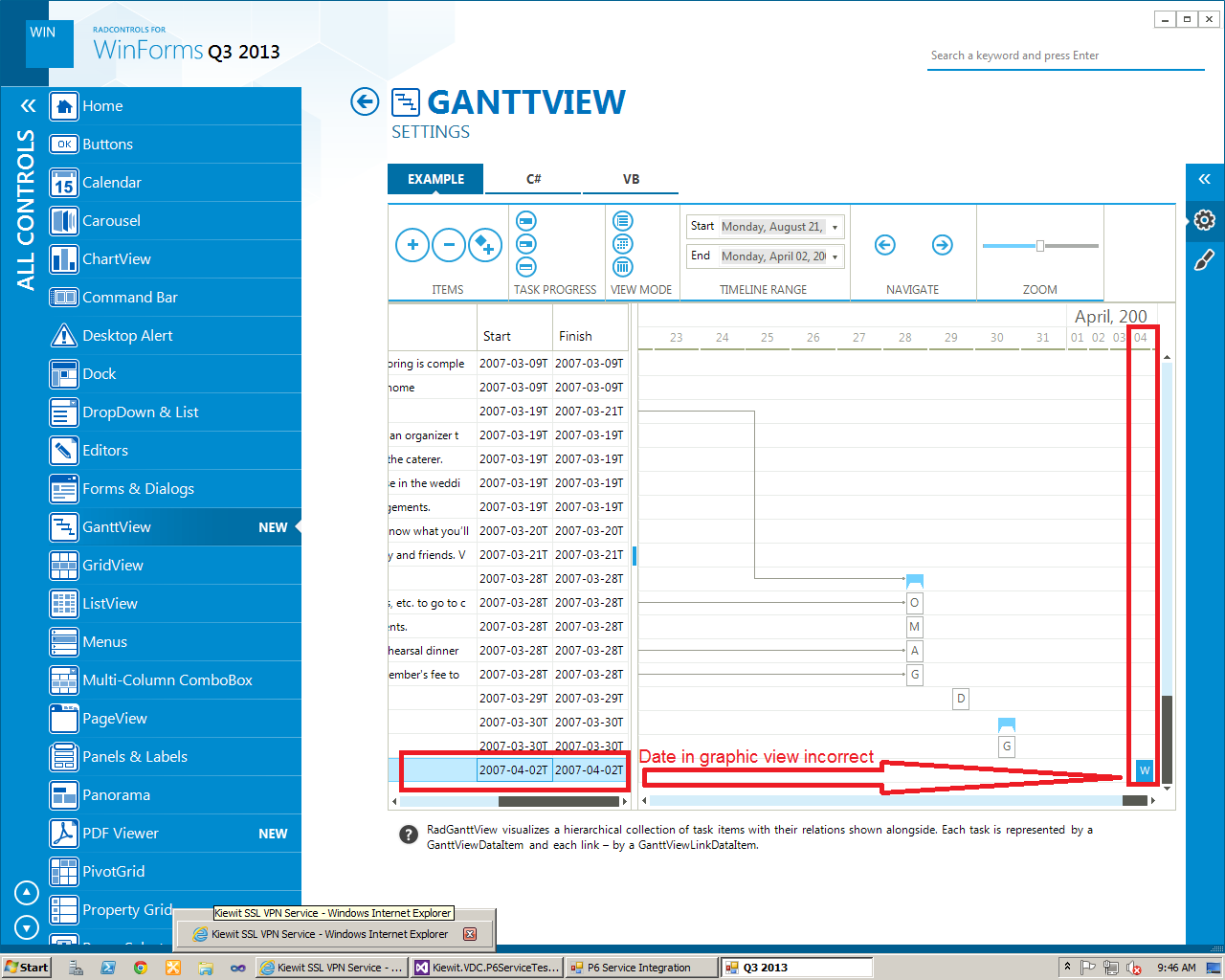Click the first Task Progress icon
This screenshot has width=1225, height=980.
click(526, 221)
